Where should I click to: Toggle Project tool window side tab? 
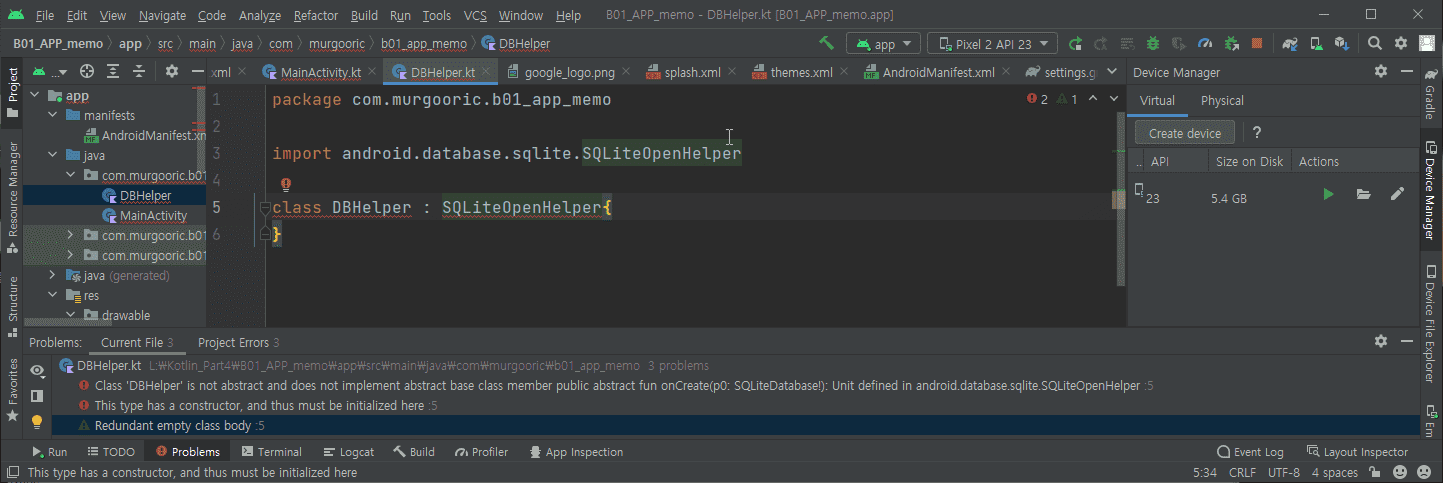[x=13, y=92]
